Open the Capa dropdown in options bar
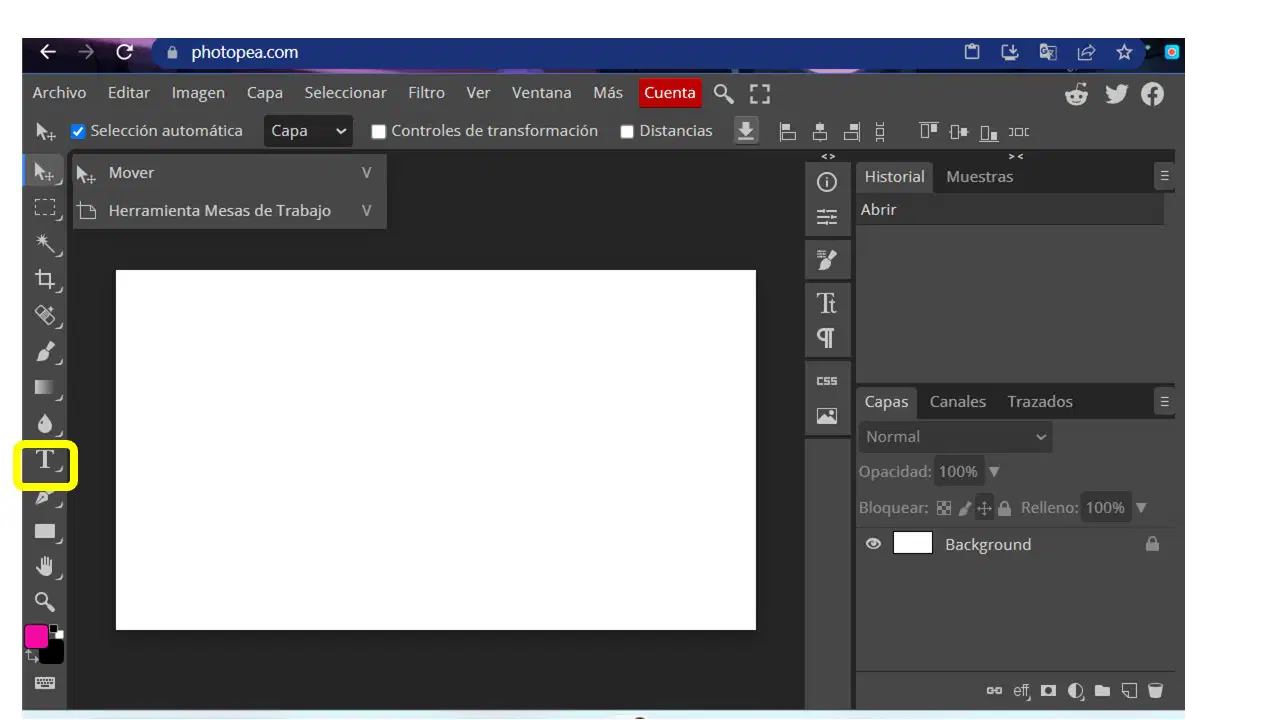Screen dimensions: 1280x720 click(x=308, y=131)
